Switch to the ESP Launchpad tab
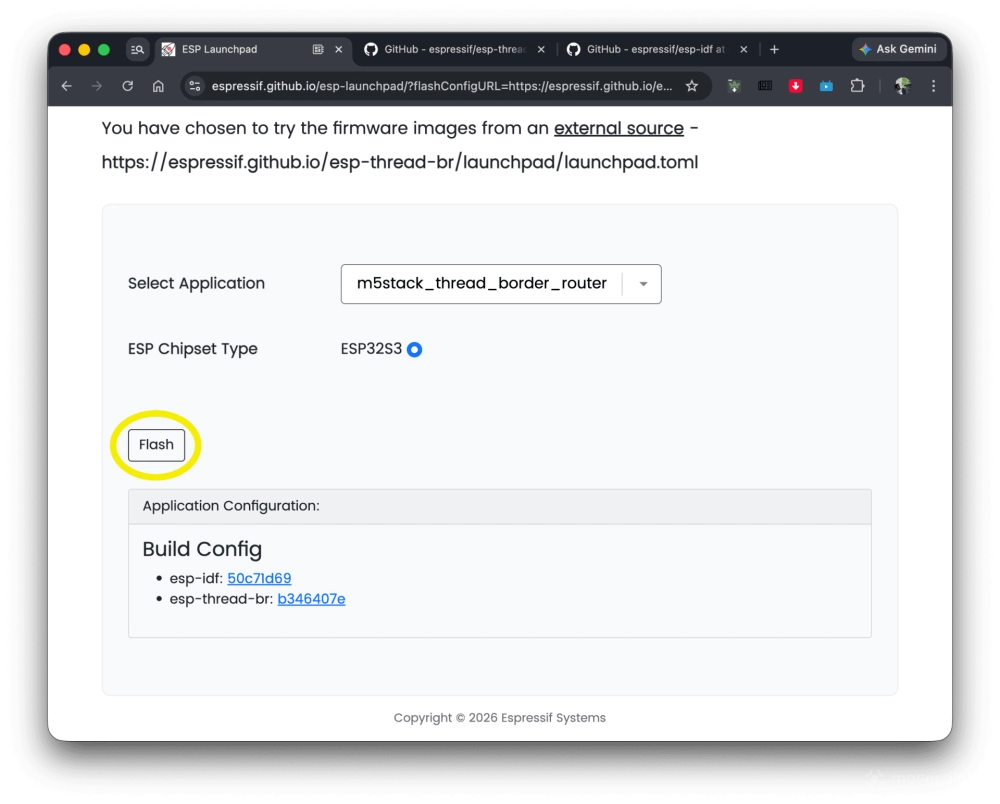This screenshot has height=804, width=1000. [252, 49]
